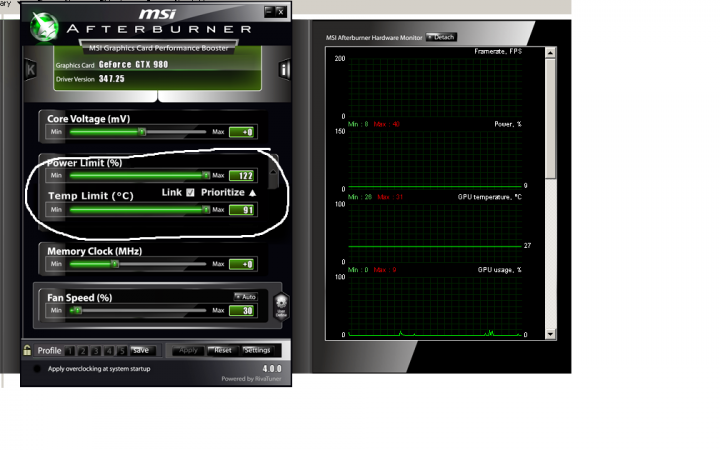
Task: Click the hardware monitor scroll up arrow
Action: [x=550, y=53]
